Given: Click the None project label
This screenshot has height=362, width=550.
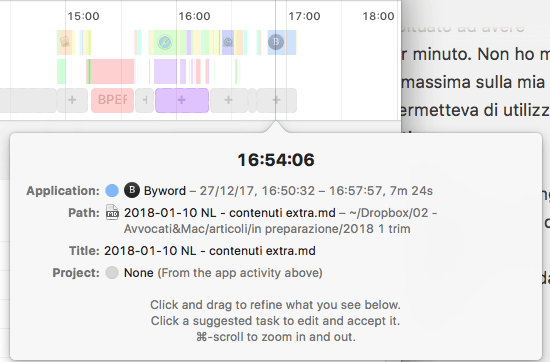Looking at the screenshot, I should pos(139,273).
